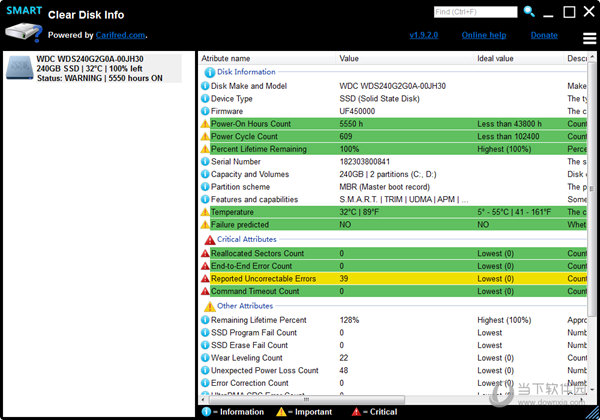The height and width of the screenshot is (420, 600).
Task: Click warning icon beside Percent Lifetime Remaining
Action: tap(205, 149)
